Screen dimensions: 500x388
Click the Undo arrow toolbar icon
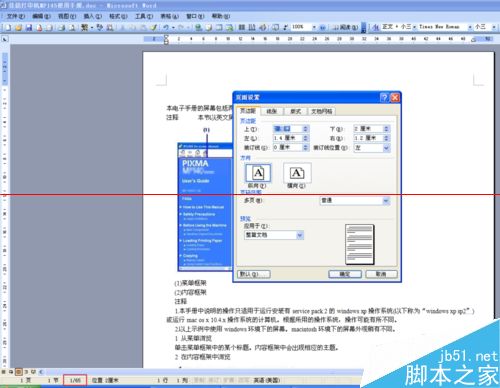pyautogui.click(x=166, y=28)
